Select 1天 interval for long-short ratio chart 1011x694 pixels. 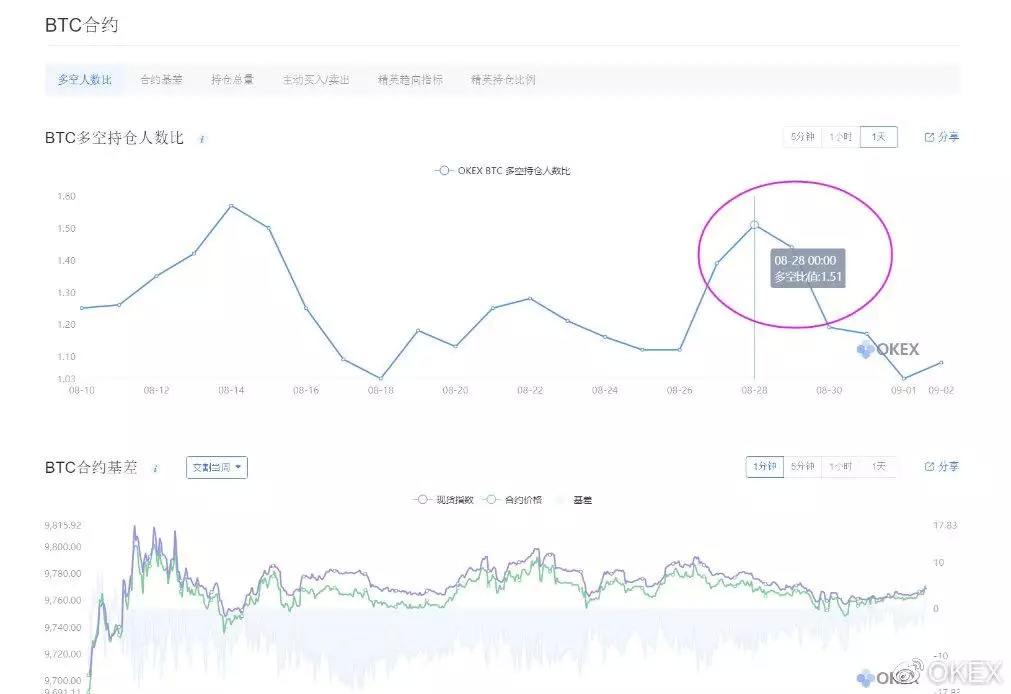(878, 137)
